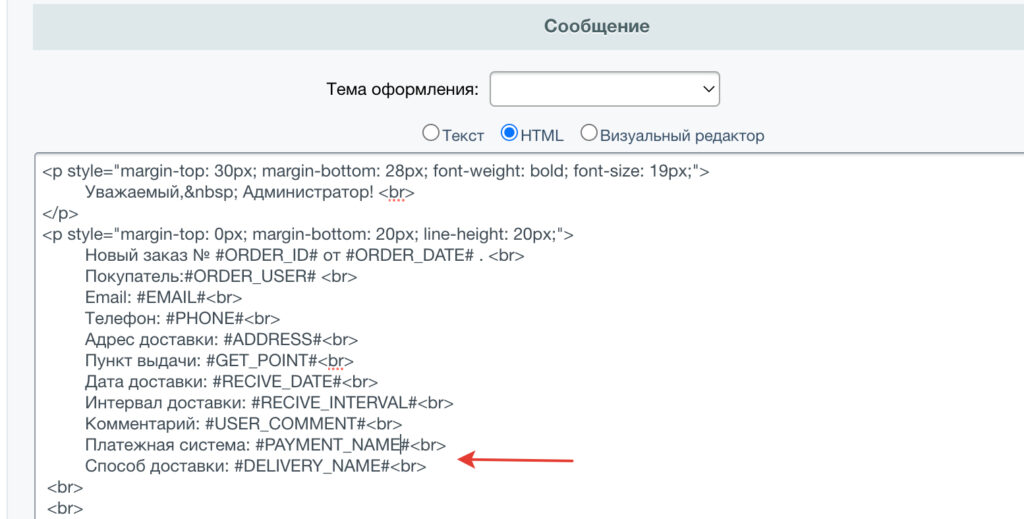Click the word Администратор in the greeting
This screenshot has height=519, width=1024.
click(308, 193)
